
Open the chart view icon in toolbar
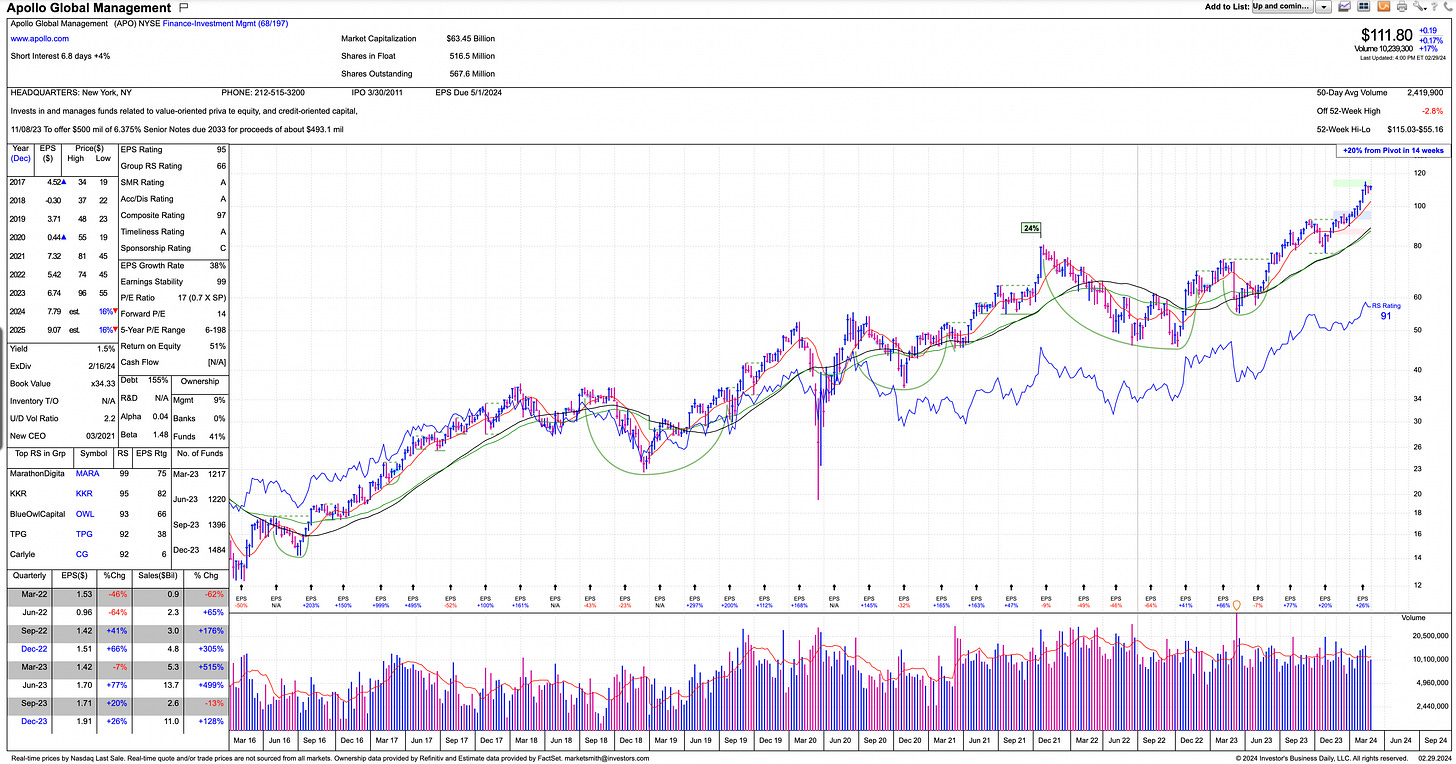pyautogui.click(x=1344, y=6)
